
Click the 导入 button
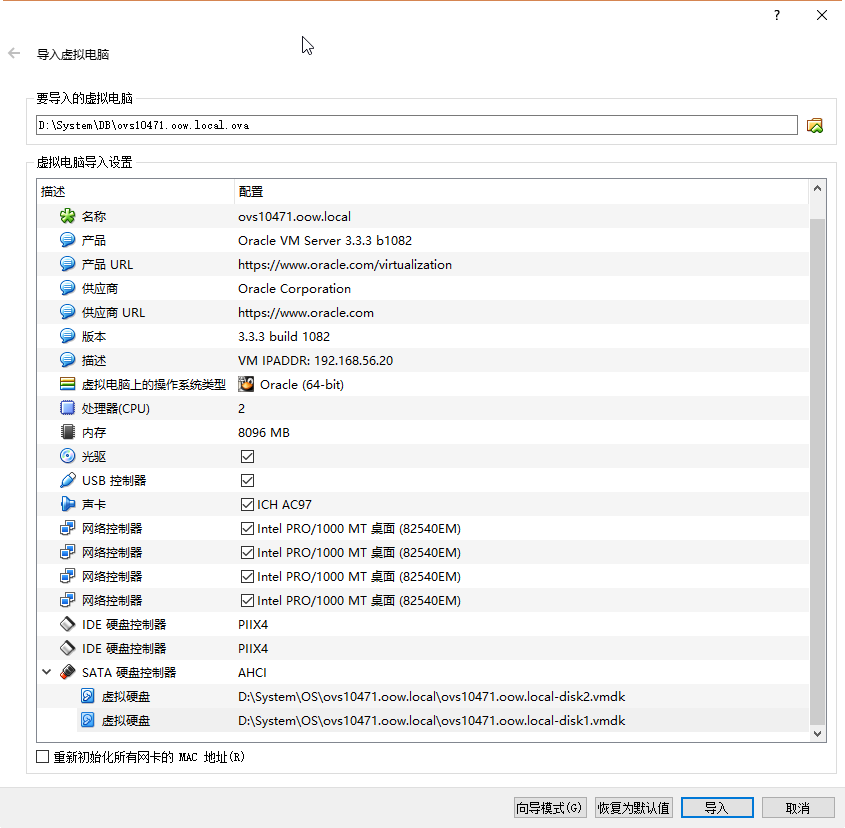(717, 808)
